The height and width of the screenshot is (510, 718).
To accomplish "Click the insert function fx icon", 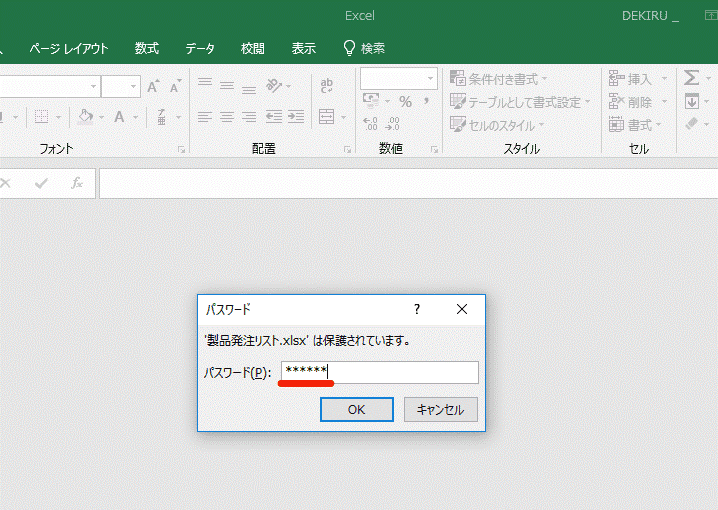I will pos(76,183).
